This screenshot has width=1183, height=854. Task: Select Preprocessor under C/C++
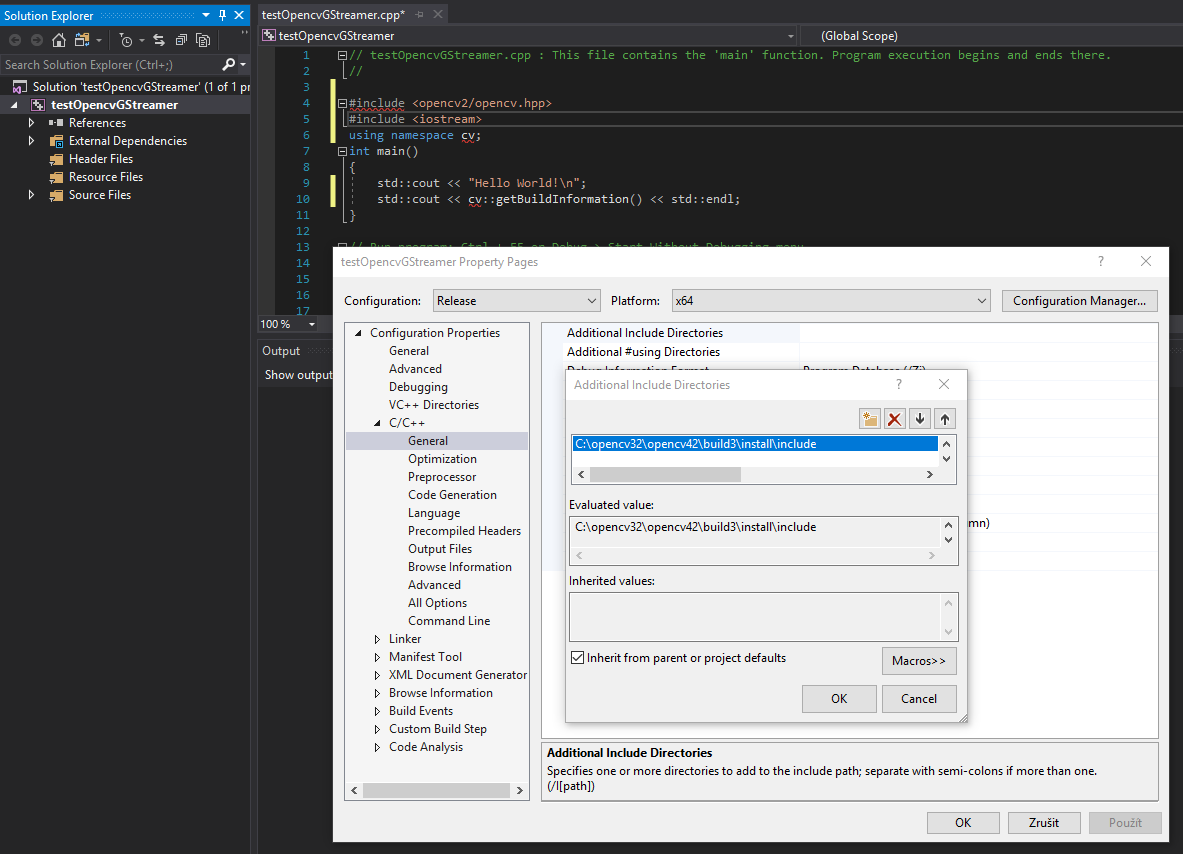tap(442, 477)
